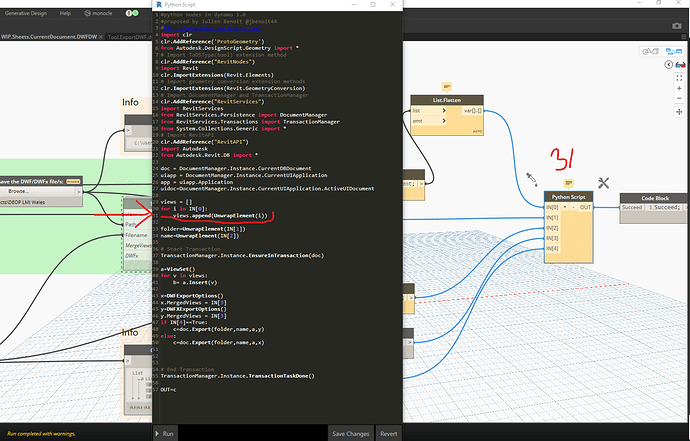The image size is (690, 441).
Task: Click the TransactionTaskDone code line
Action: pyautogui.click(x=238, y=376)
